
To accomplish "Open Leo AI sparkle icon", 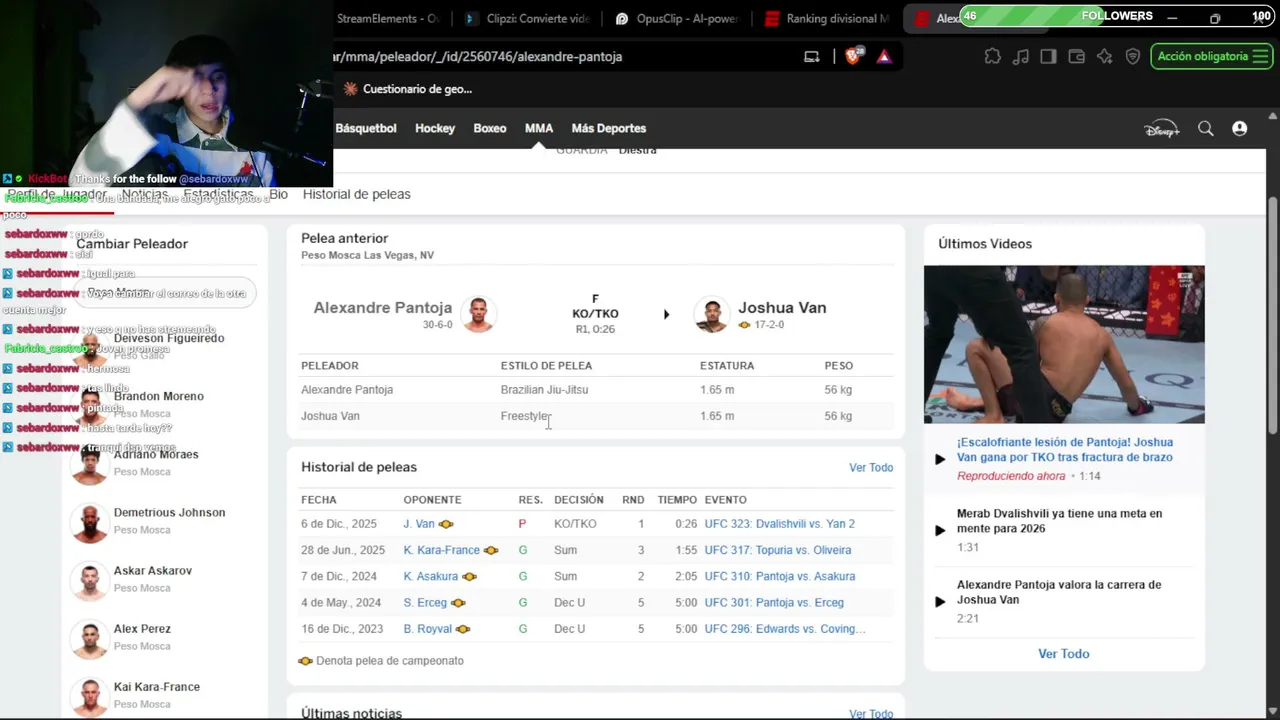I will pyautogui.click(x=1104, y=57).
